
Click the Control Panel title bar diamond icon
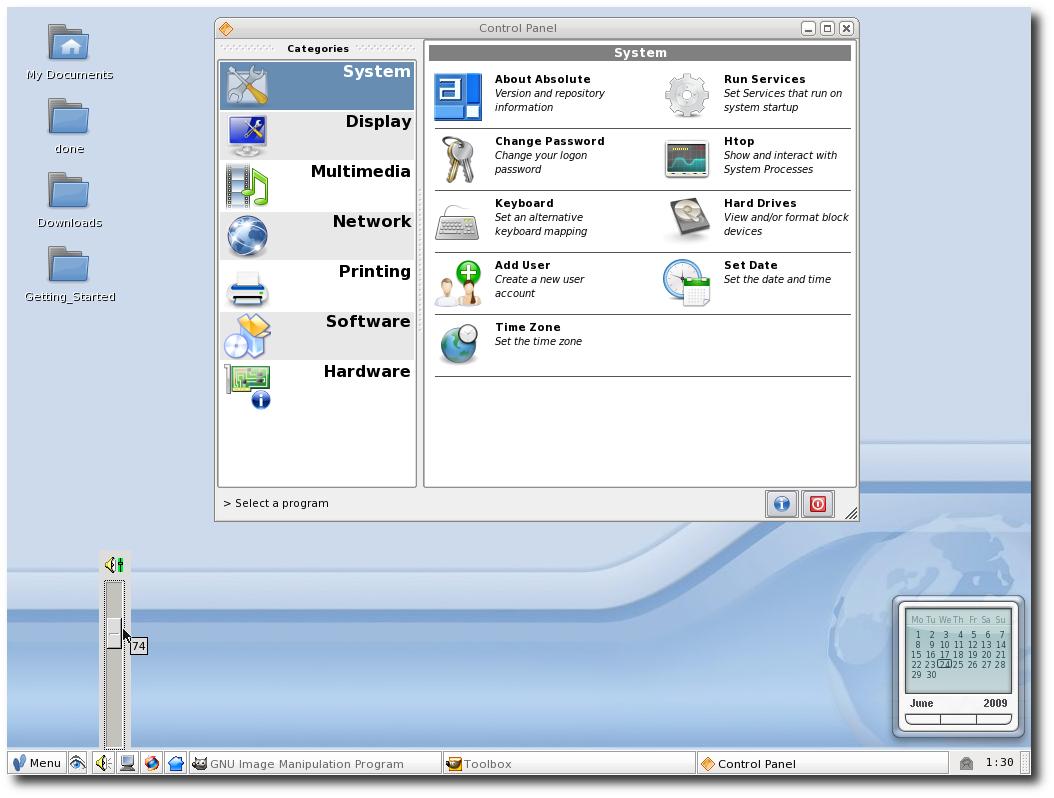pyautogui.click(x=227, y=28)
